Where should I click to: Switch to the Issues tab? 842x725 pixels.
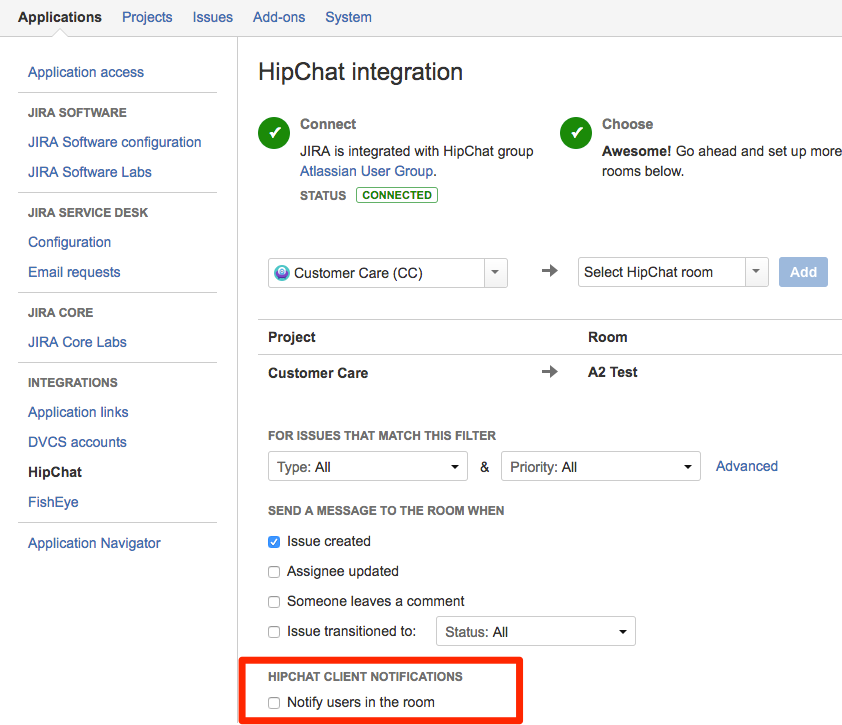[213, 17]
